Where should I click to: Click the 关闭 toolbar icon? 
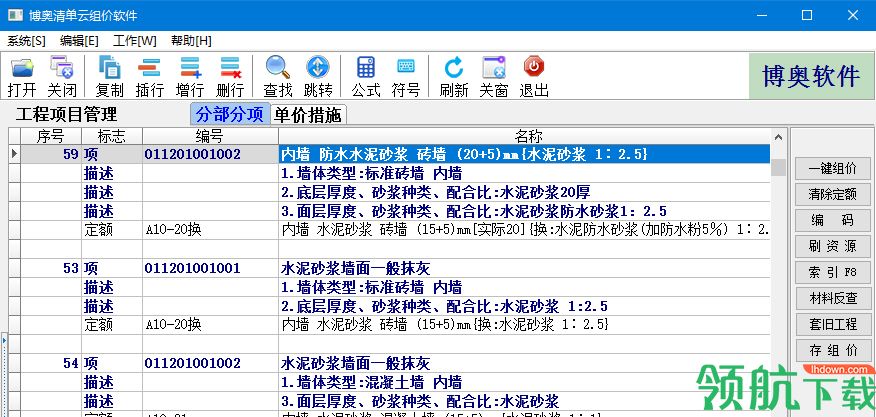pyautogui.click(x=61, y=77)
